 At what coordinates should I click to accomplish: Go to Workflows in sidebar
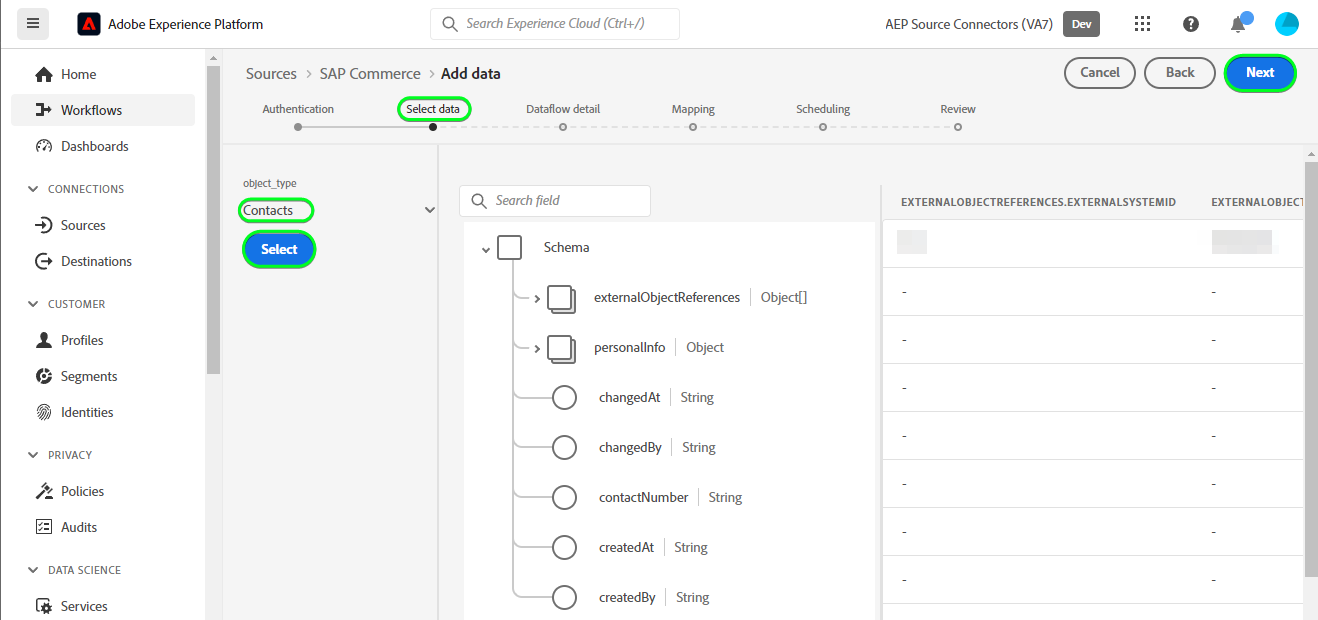91,110
